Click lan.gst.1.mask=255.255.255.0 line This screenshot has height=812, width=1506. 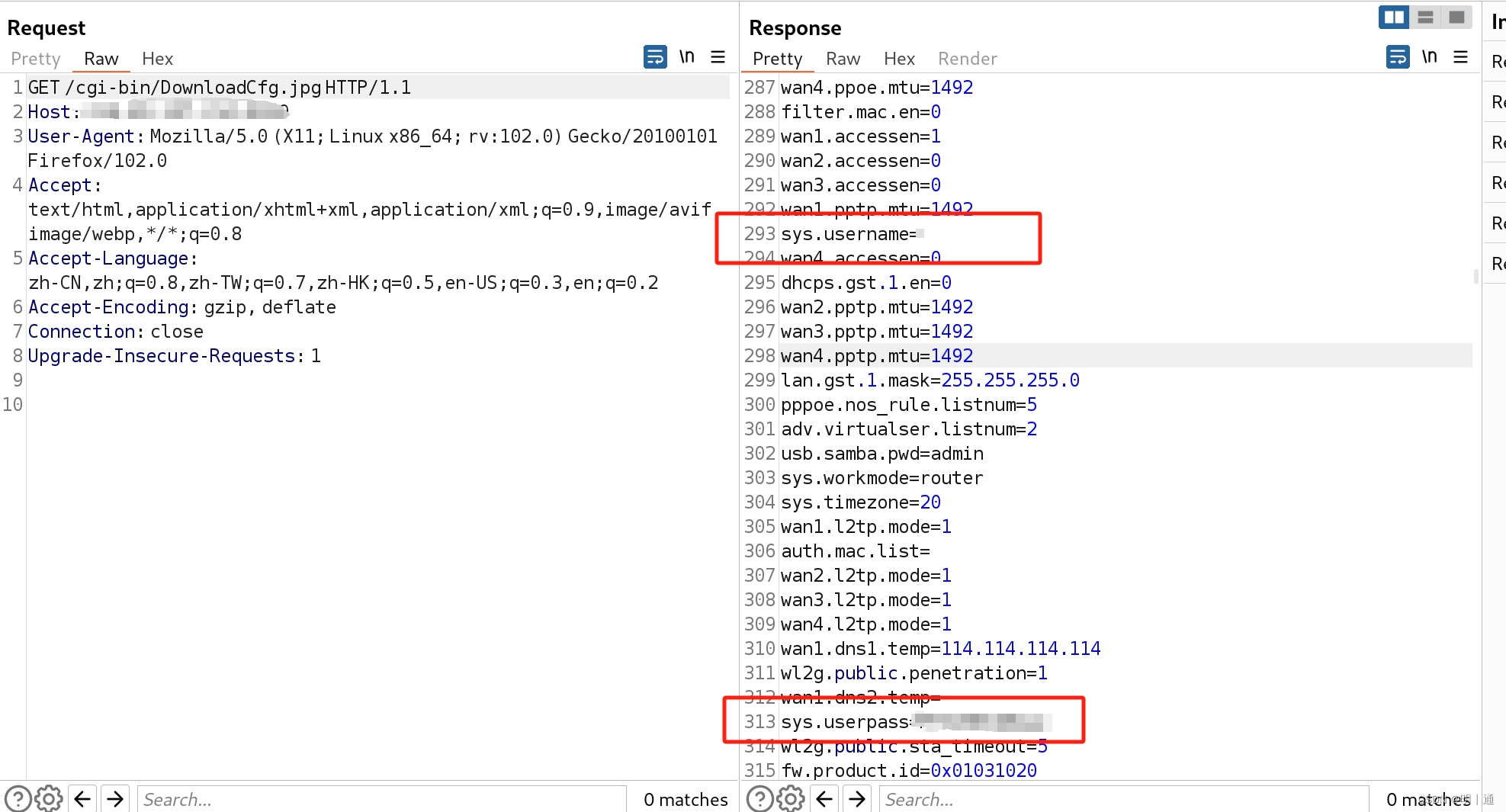tap(930, 380)
